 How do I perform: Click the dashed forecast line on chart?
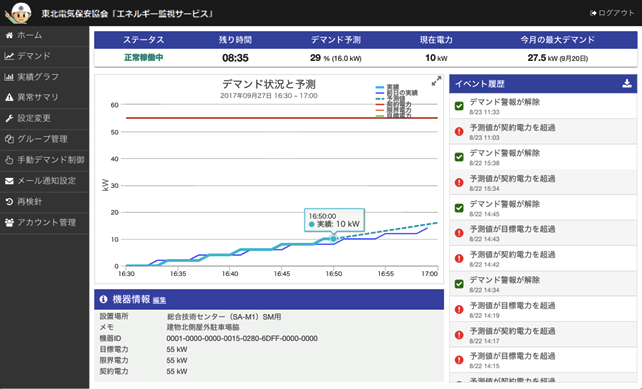[387, 230]
